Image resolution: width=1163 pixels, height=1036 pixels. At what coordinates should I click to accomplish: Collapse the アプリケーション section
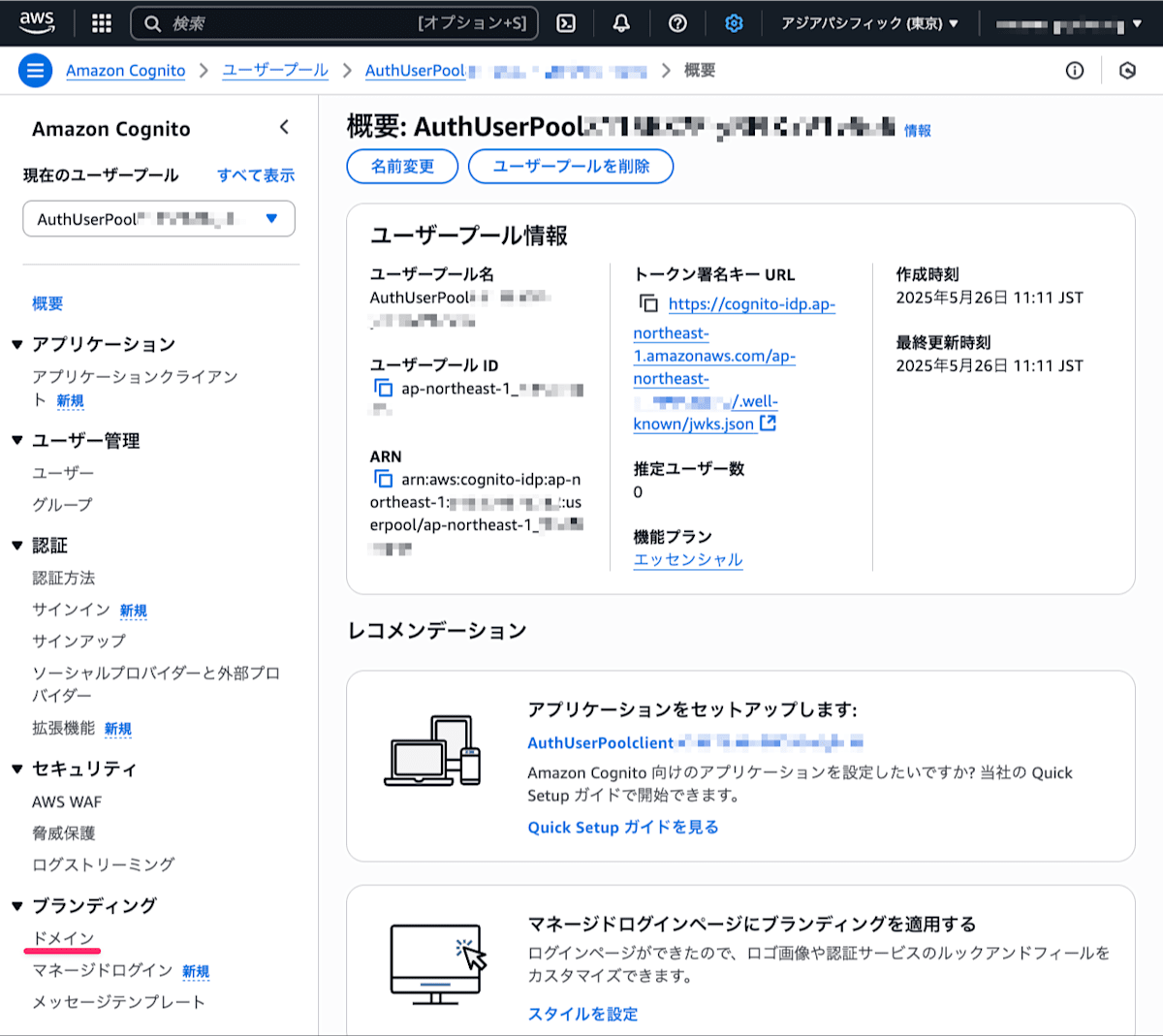pos(16,344)
